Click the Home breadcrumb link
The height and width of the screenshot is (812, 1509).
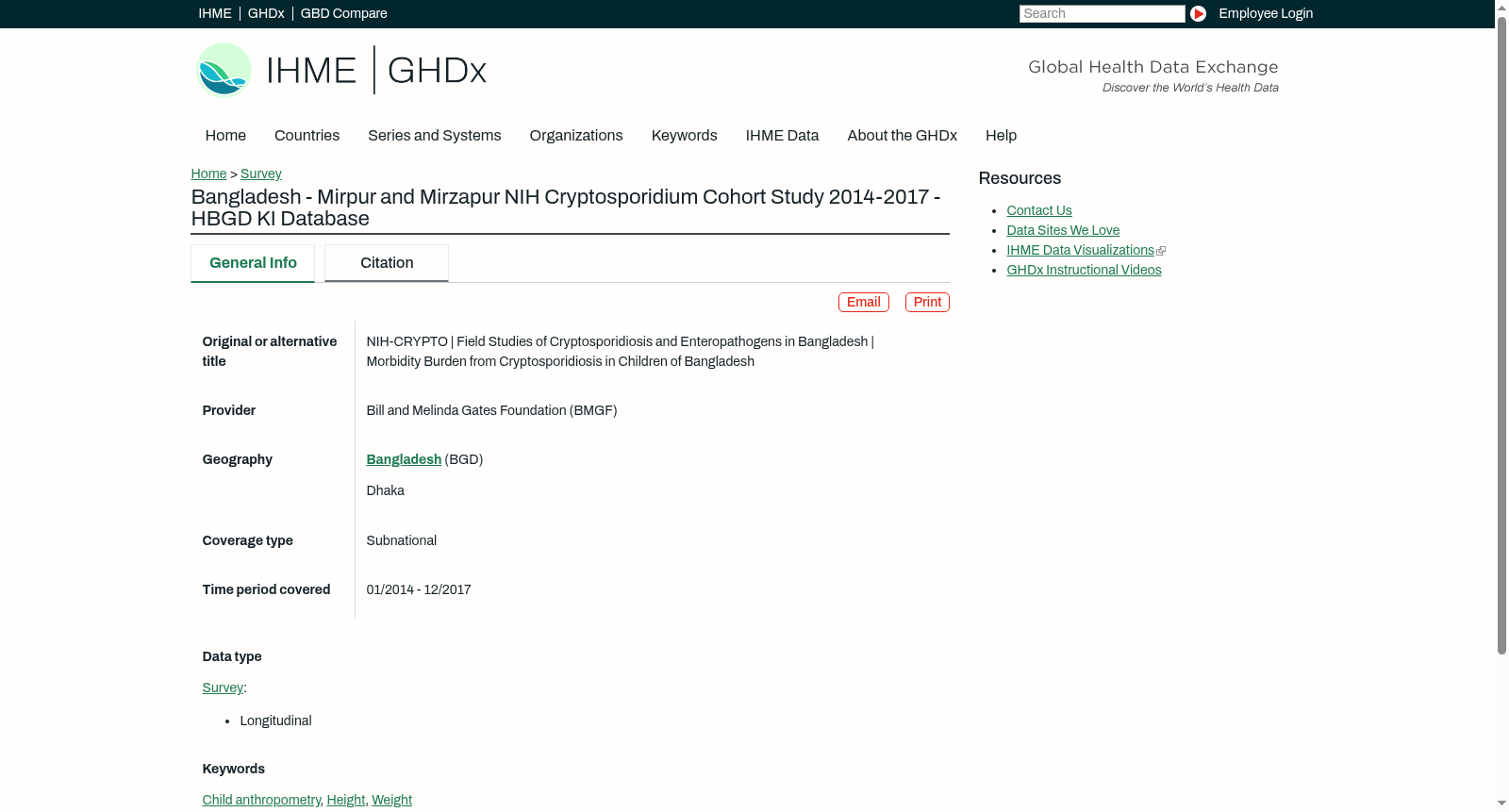point(208,174)
